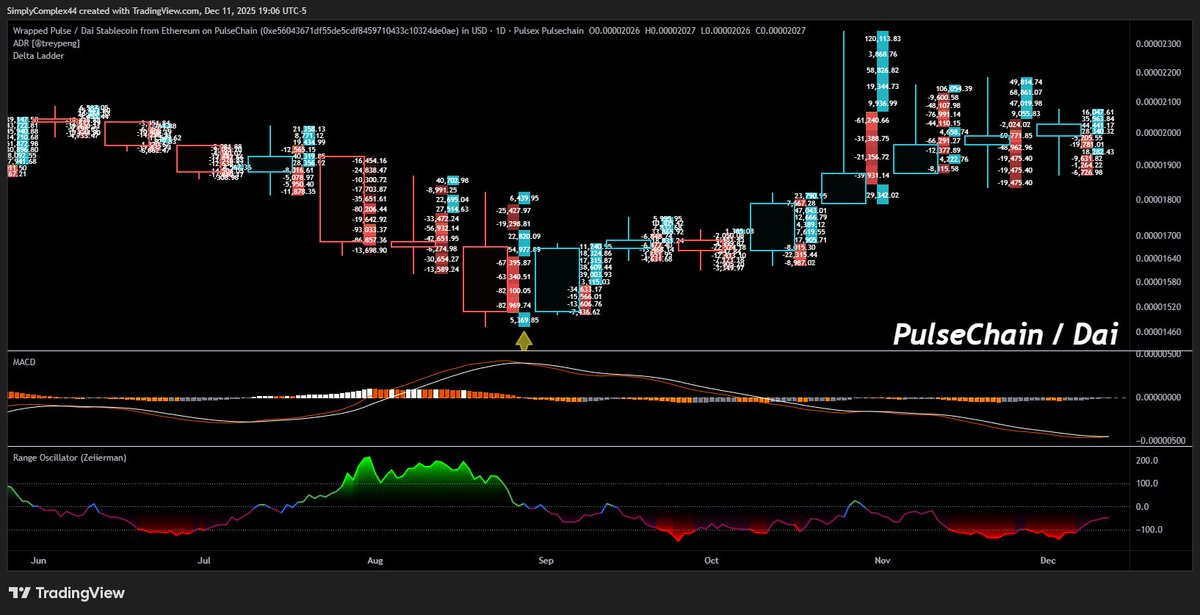Click the -13,589.24 delta value
The image size is (1200, 615).
coord(441,269)
